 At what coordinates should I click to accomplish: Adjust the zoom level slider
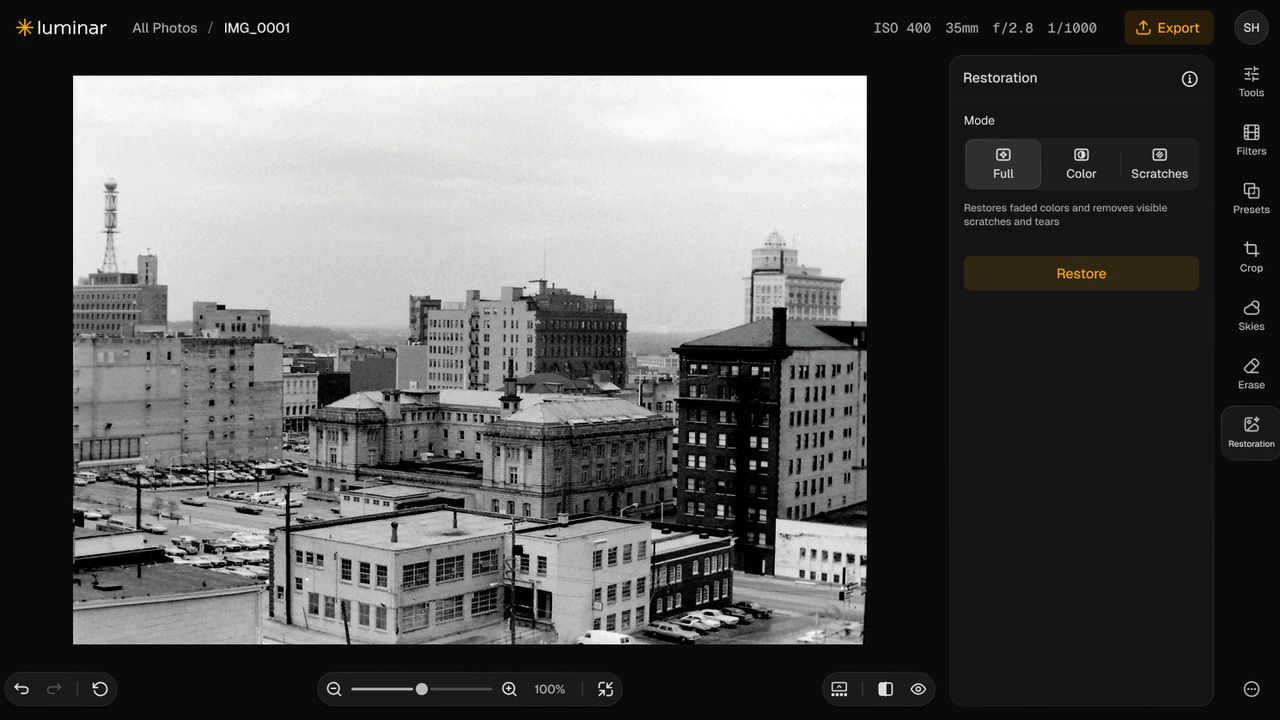[x=421, y=689]
